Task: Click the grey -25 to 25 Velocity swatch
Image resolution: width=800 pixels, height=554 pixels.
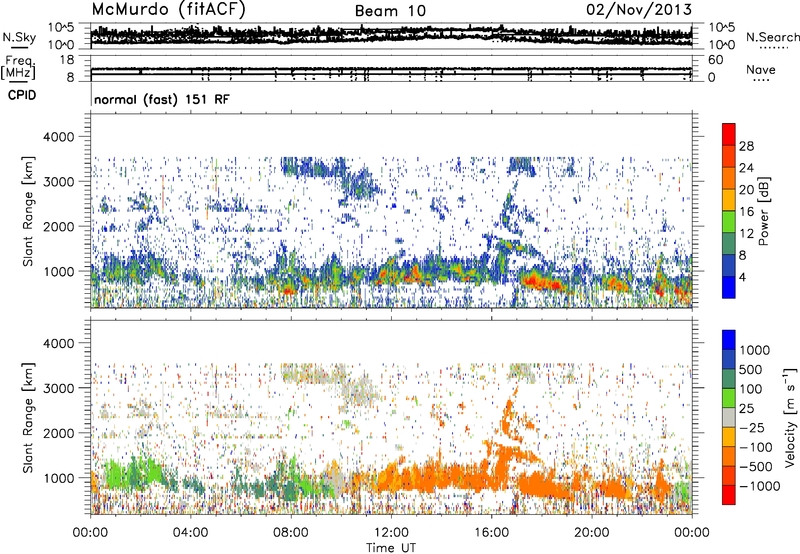Action: [729, 418]
